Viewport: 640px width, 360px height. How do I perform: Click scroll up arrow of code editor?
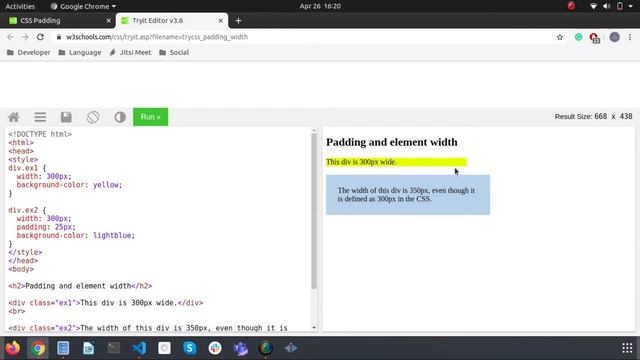(314, 131)
